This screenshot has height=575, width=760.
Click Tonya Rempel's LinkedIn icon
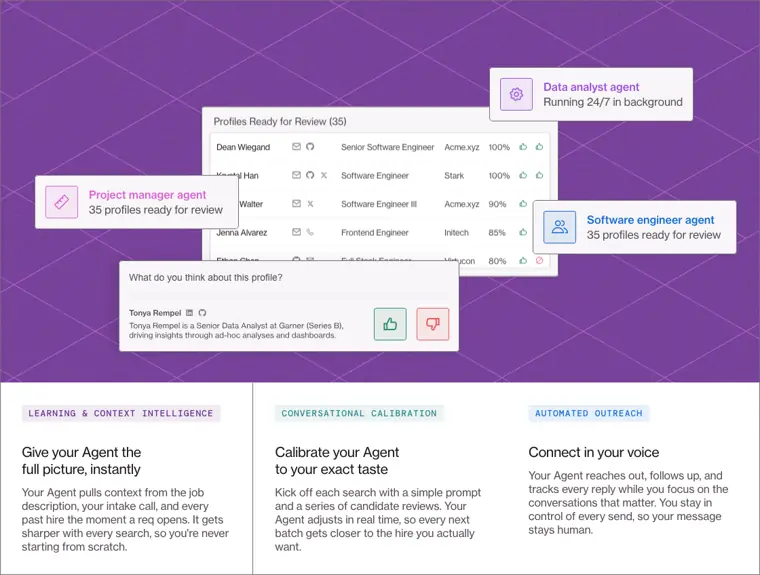click(x=190, y=313)
